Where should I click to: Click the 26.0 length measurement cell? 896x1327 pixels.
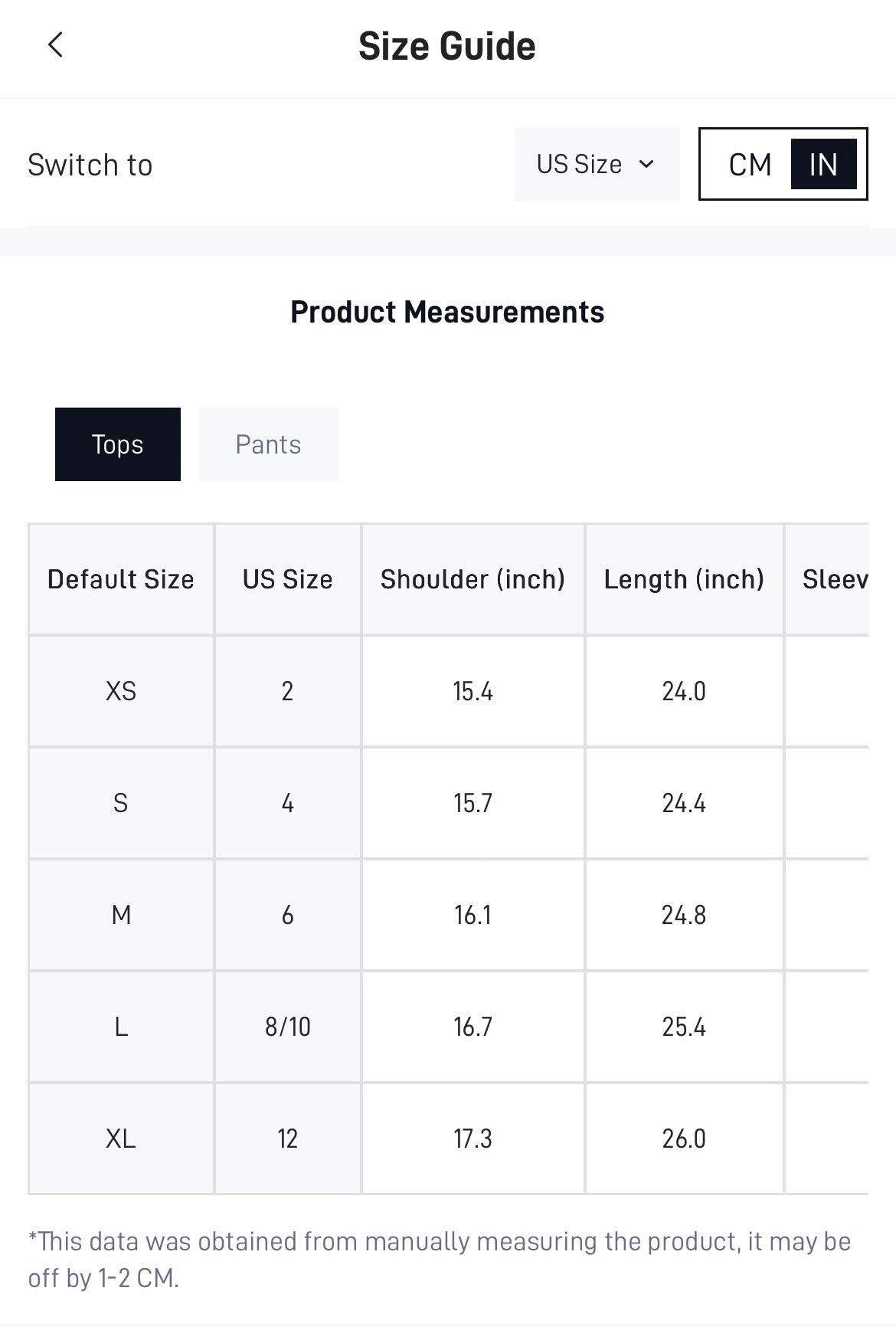[x=684, y=1139]
